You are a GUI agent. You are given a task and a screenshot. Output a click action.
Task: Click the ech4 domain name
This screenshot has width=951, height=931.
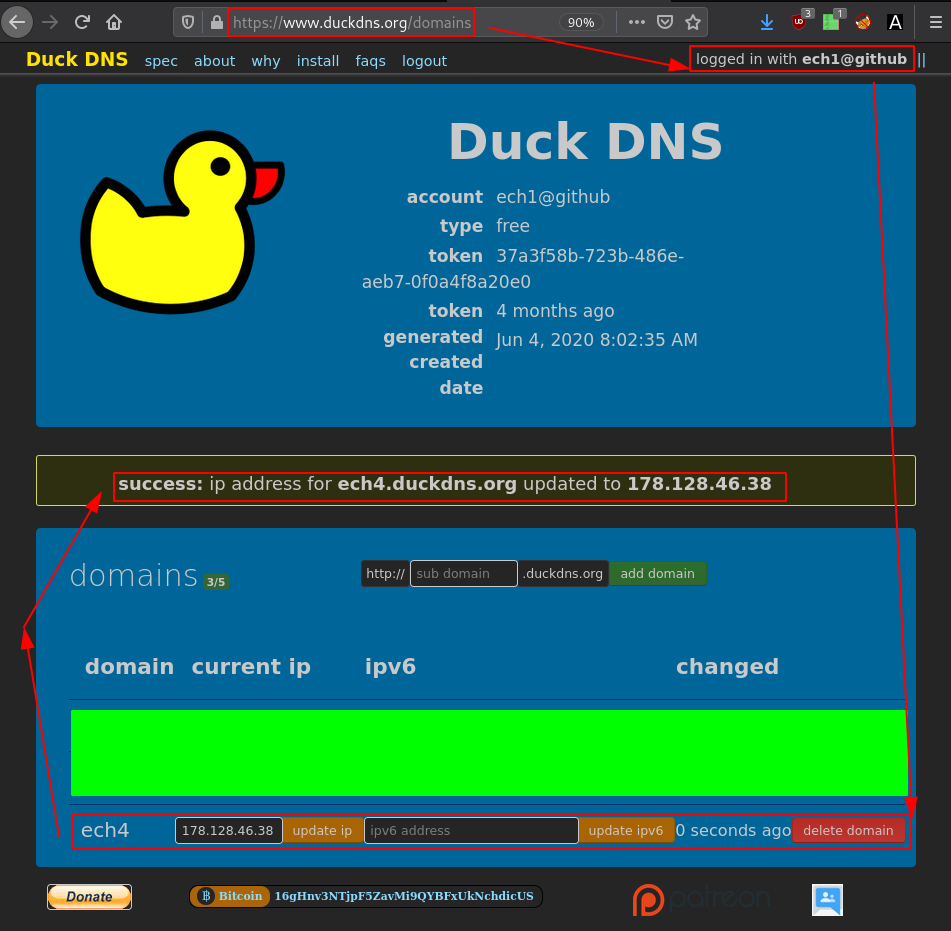[x=105, y=830]
